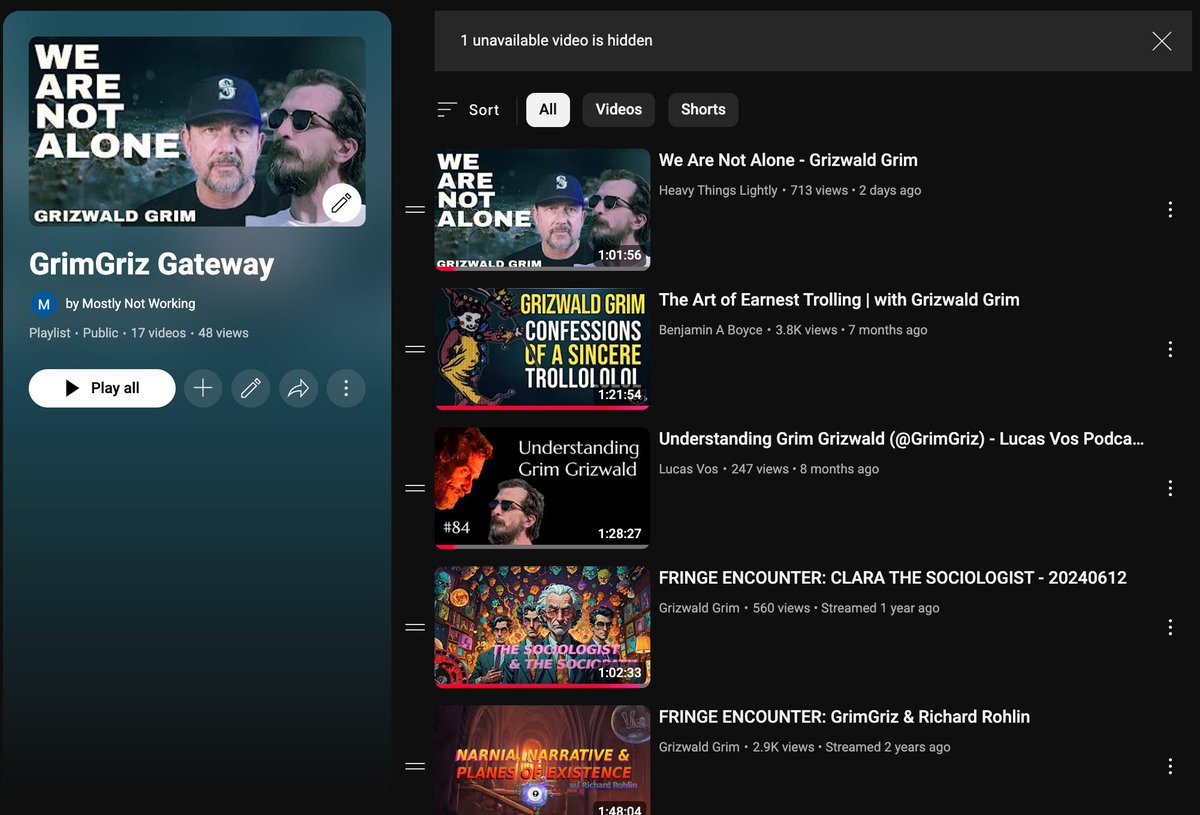1200x815 pixels.
Task: Open the playlist more options menu
Action: coord(346,388)
